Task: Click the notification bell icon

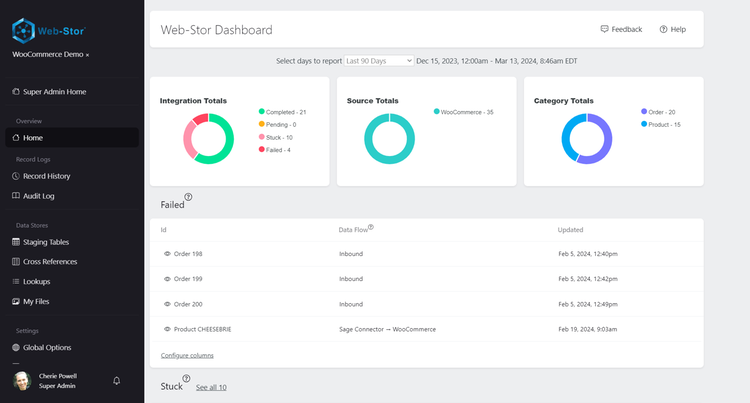Action: click(116, 381)
